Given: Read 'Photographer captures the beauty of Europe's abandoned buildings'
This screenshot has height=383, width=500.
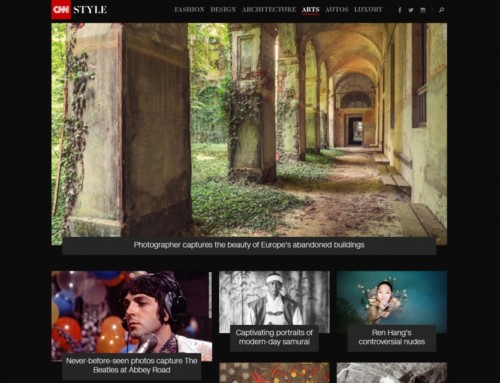Looking at the screenshot, I should pyautogui.click(x=249, y=245).
